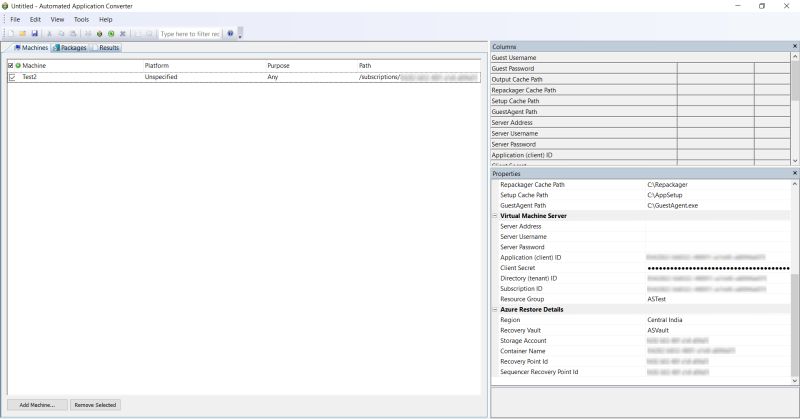Screen dimensions: 800x419
Task: Click the Properties panel scroll-up arrow
Action: coord(794,184)
